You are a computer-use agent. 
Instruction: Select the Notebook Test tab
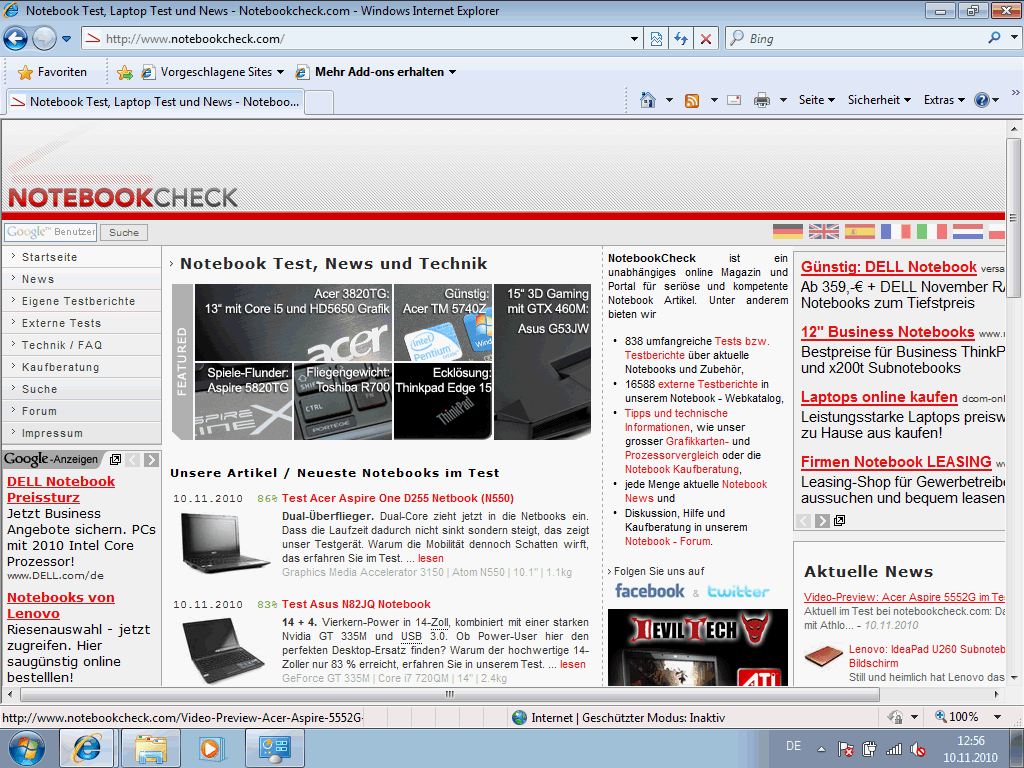pyautogui.click(x=155, y=102)
